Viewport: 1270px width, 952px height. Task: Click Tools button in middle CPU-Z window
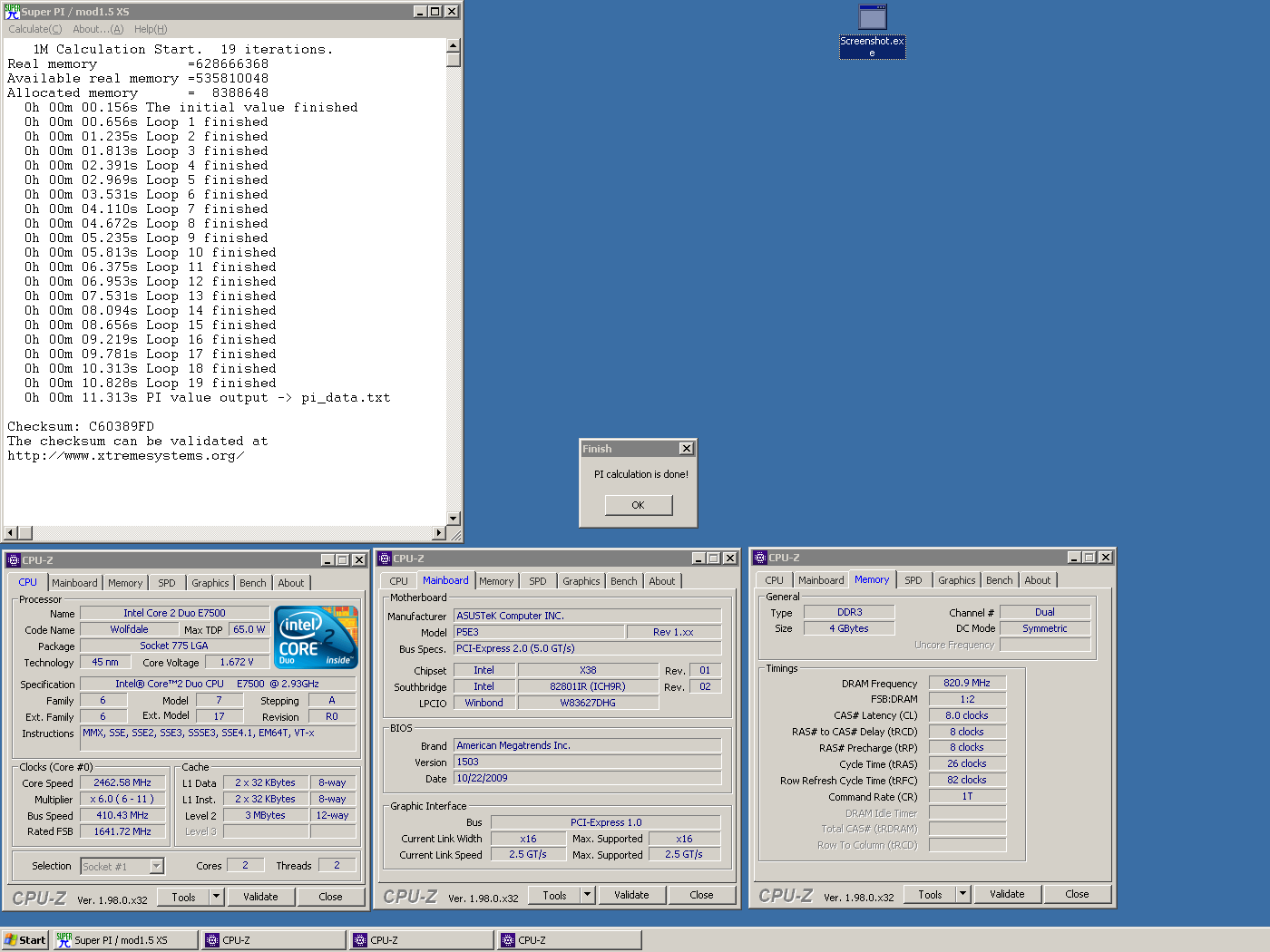click(555, 895)
